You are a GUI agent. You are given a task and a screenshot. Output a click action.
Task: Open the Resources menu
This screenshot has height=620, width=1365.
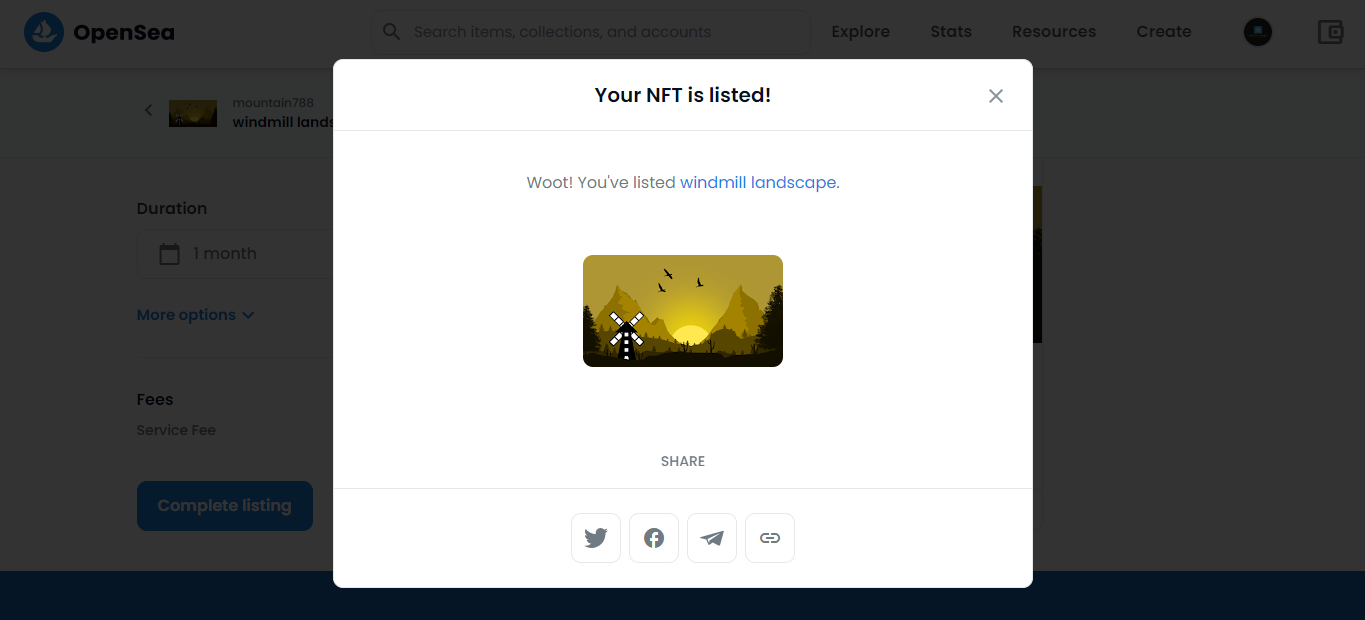[x=1054, y=32]
